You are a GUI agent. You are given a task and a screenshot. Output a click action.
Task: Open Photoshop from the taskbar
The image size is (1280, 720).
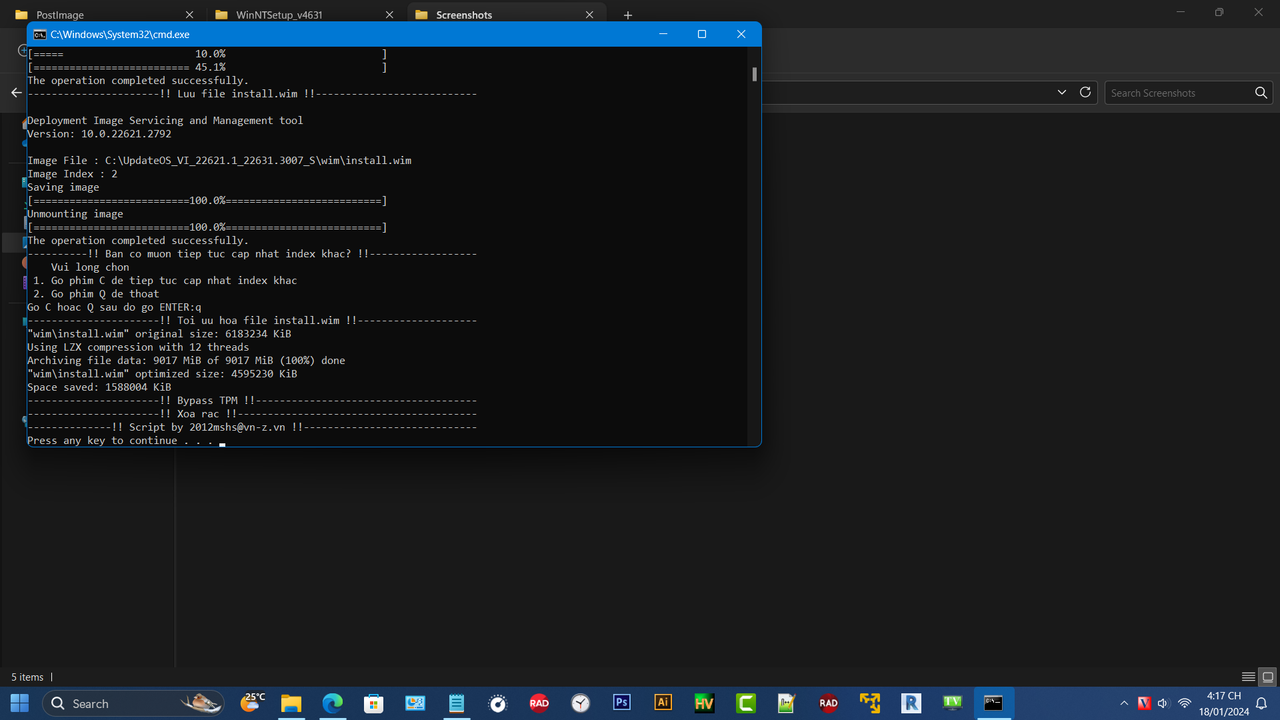[x=621, y=703]
